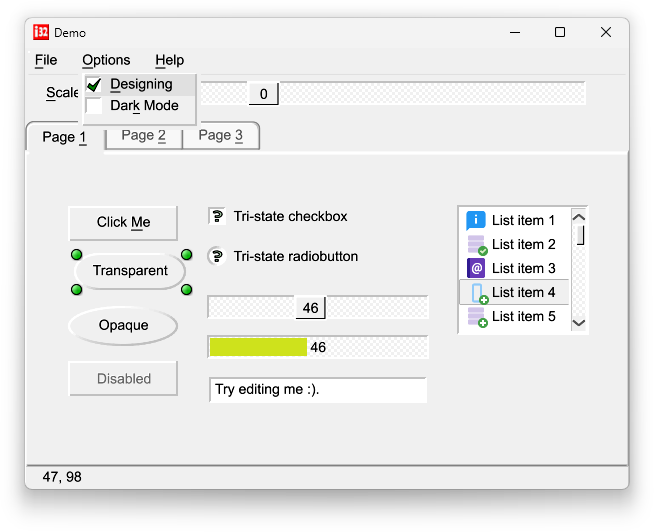The image size is (654, 532).
Task: Click the phone add icon beside List item 4
Action: coord(479,293)
